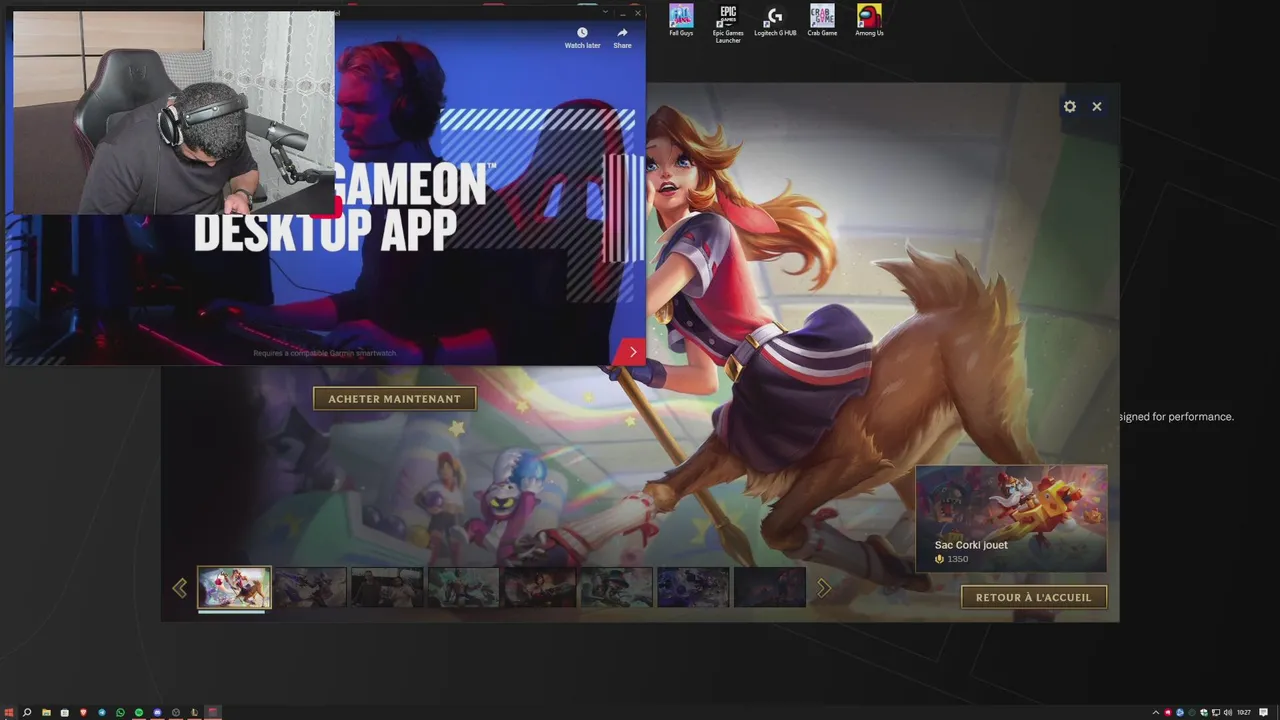Click the RETOUR À L'ACCUEIL button
Image resolution: width=1280 pixels, height=720 pixels.
point(1034,597)
